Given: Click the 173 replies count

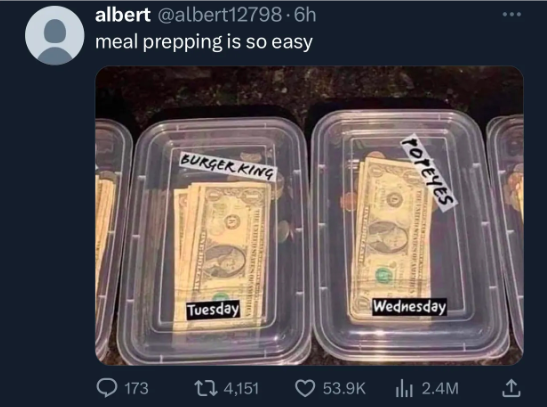Looking at the screenshot, I should tap(136, 389).
